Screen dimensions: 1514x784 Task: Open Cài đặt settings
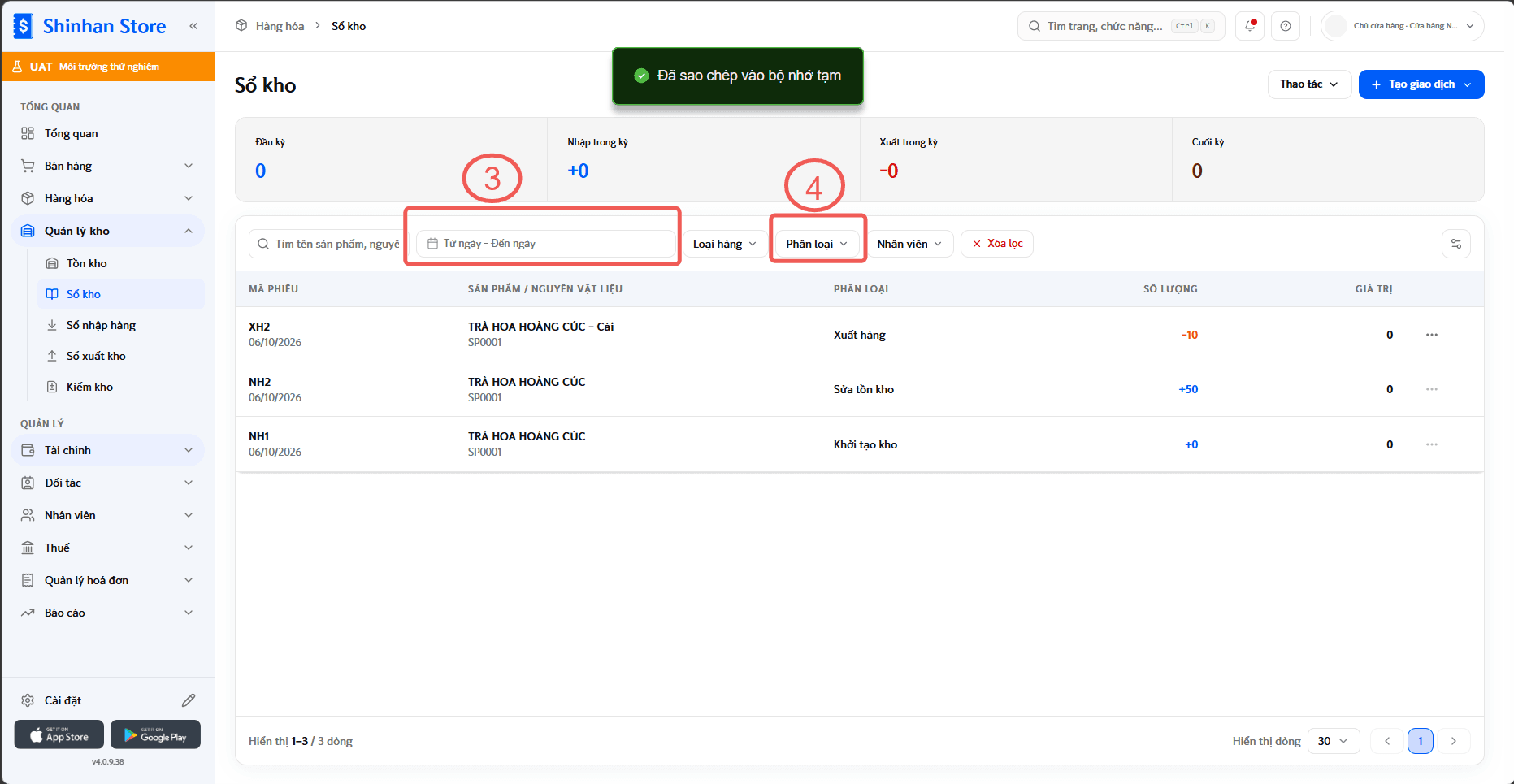tap(63, 700)
